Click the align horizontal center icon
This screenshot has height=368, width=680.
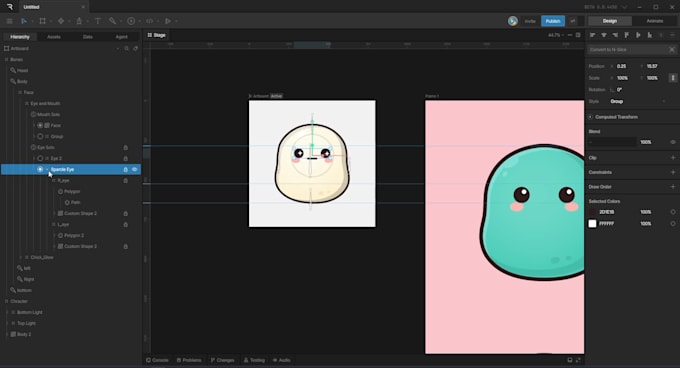pos(604,35)
